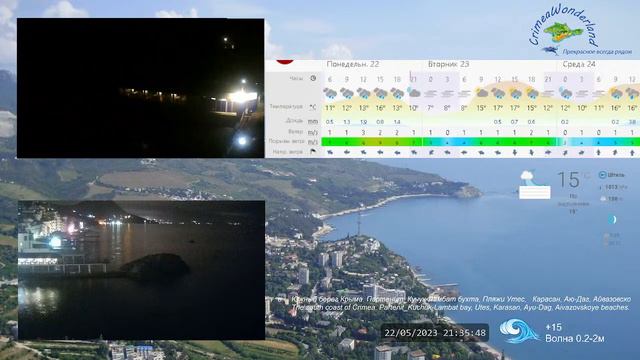Click the 1013 pressure reading
This screenshot has width=640, height=360.
pyautogui.click(x=611, y=187)
